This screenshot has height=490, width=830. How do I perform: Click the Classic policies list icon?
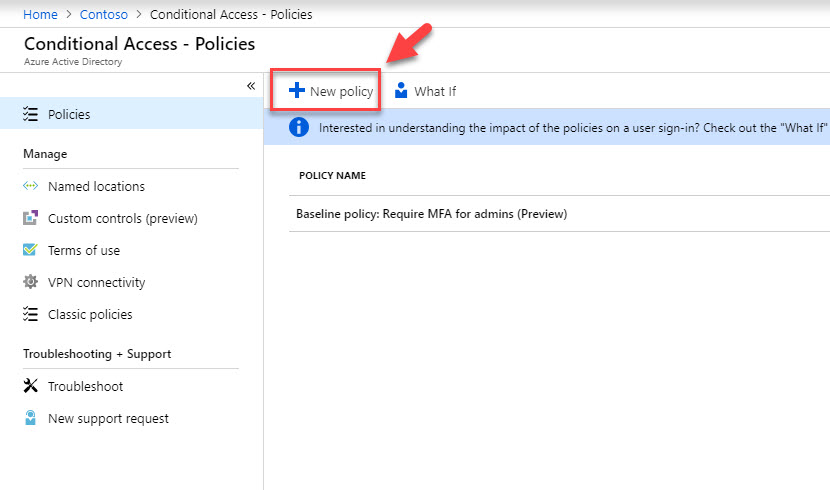30,314
